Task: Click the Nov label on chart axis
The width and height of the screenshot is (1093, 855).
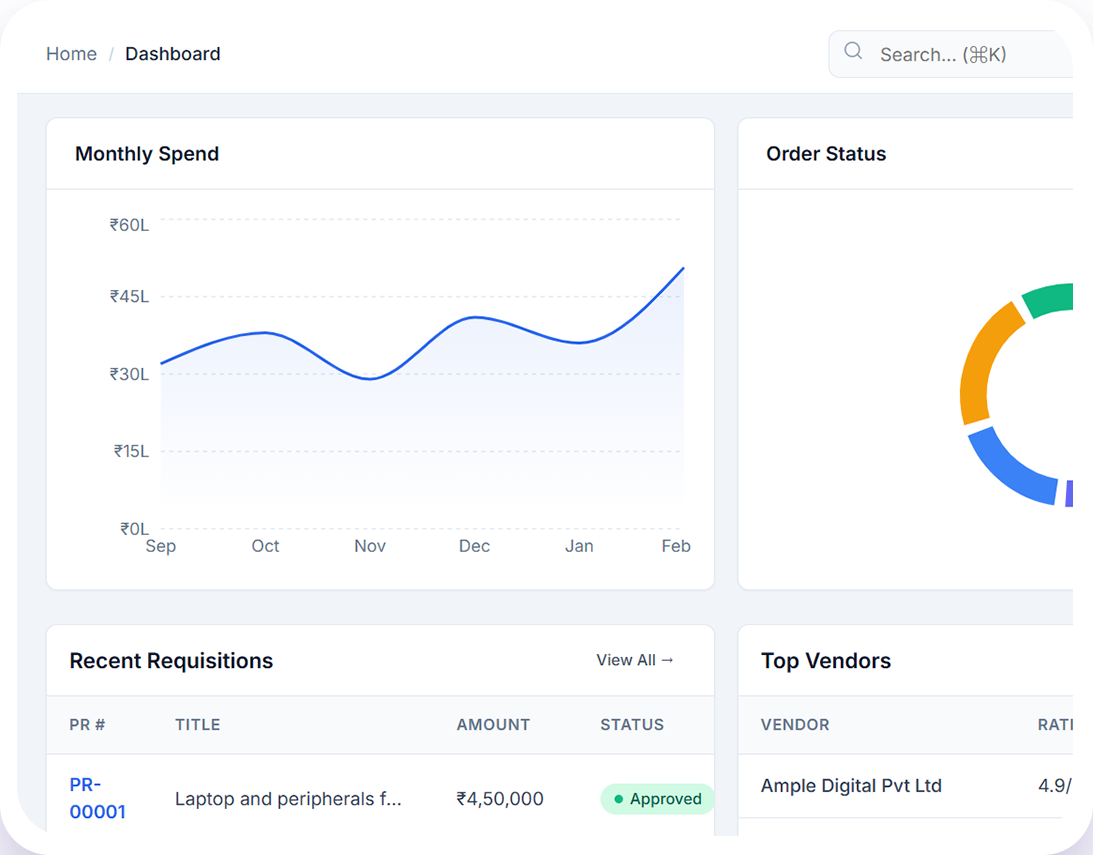Action: click(370, 546)
